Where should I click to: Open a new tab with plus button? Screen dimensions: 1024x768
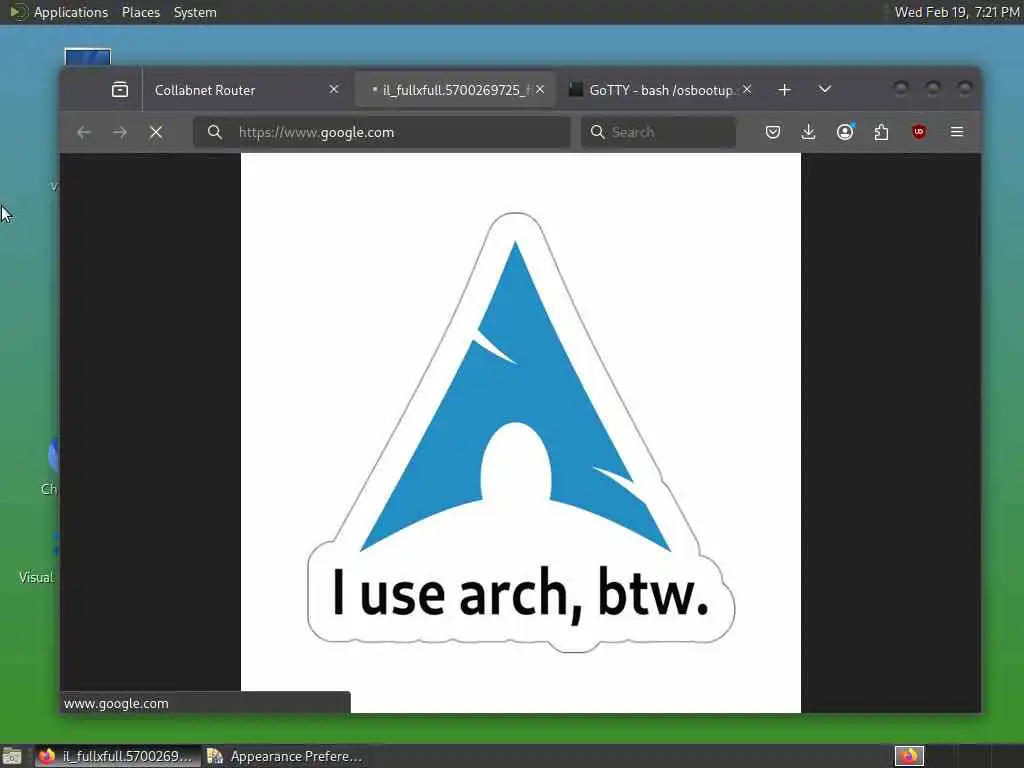784,89
